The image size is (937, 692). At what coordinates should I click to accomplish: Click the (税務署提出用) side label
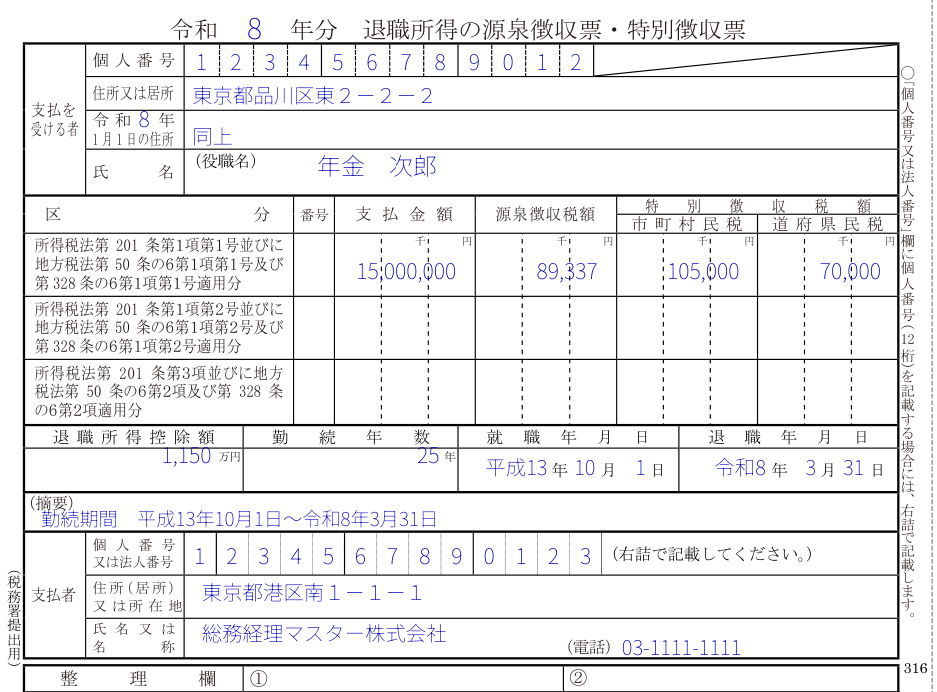14,617
